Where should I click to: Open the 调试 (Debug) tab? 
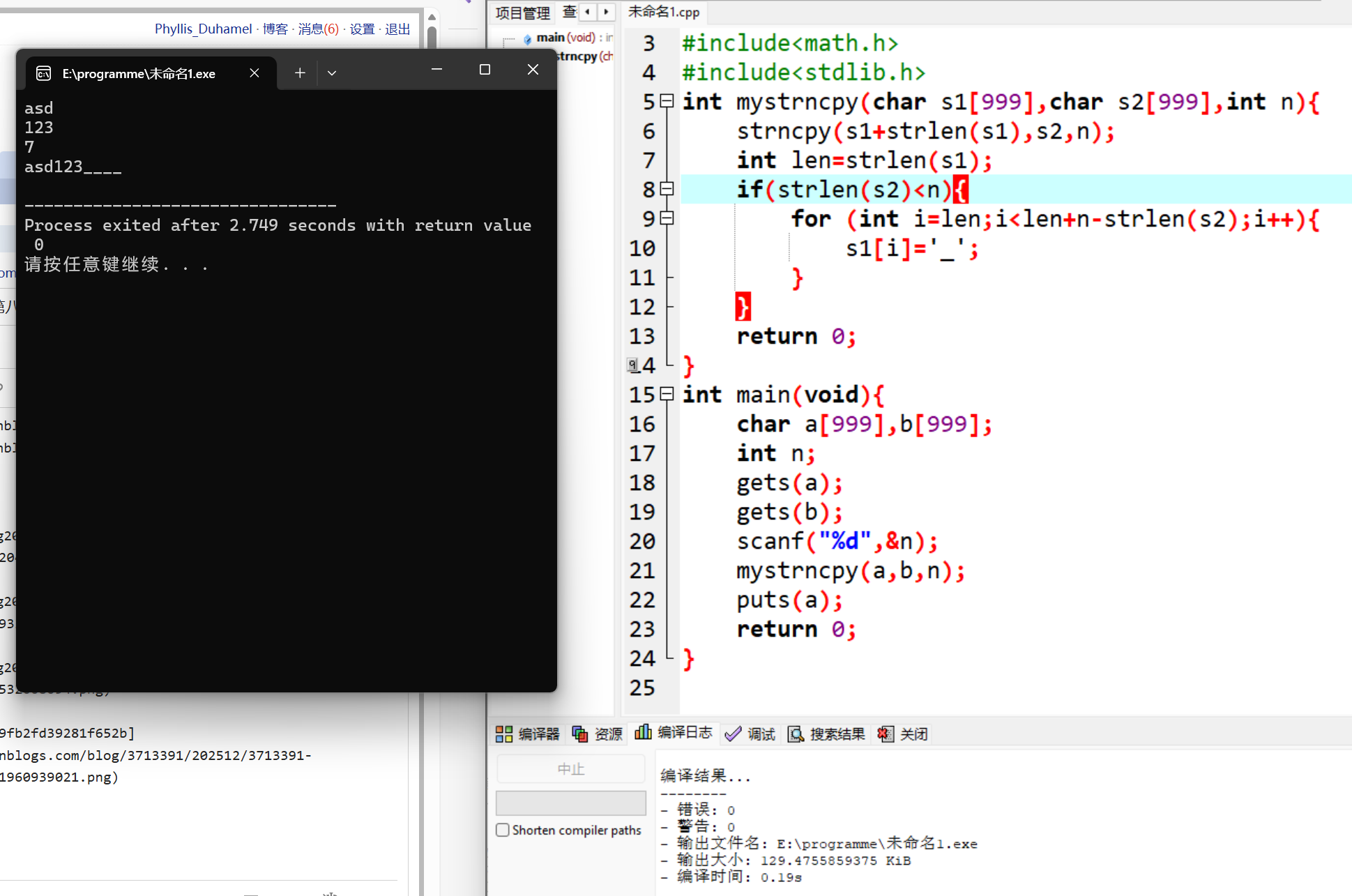click(750, 734)
